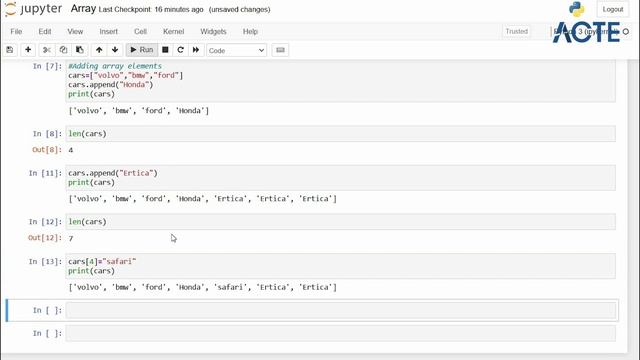The height and width of the screenshot is (360, 640).
Task: Insert a cell below with plus icon
Action: coord(28,50)
